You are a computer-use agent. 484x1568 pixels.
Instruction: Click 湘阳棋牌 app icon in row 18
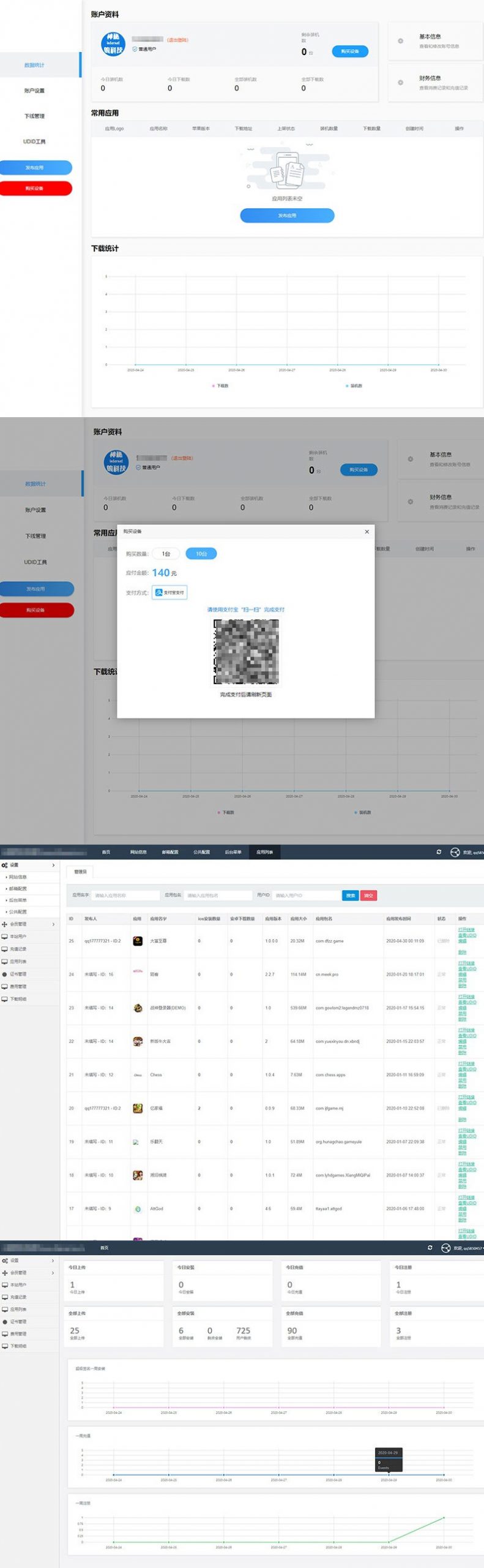(x=138, y=1175)
